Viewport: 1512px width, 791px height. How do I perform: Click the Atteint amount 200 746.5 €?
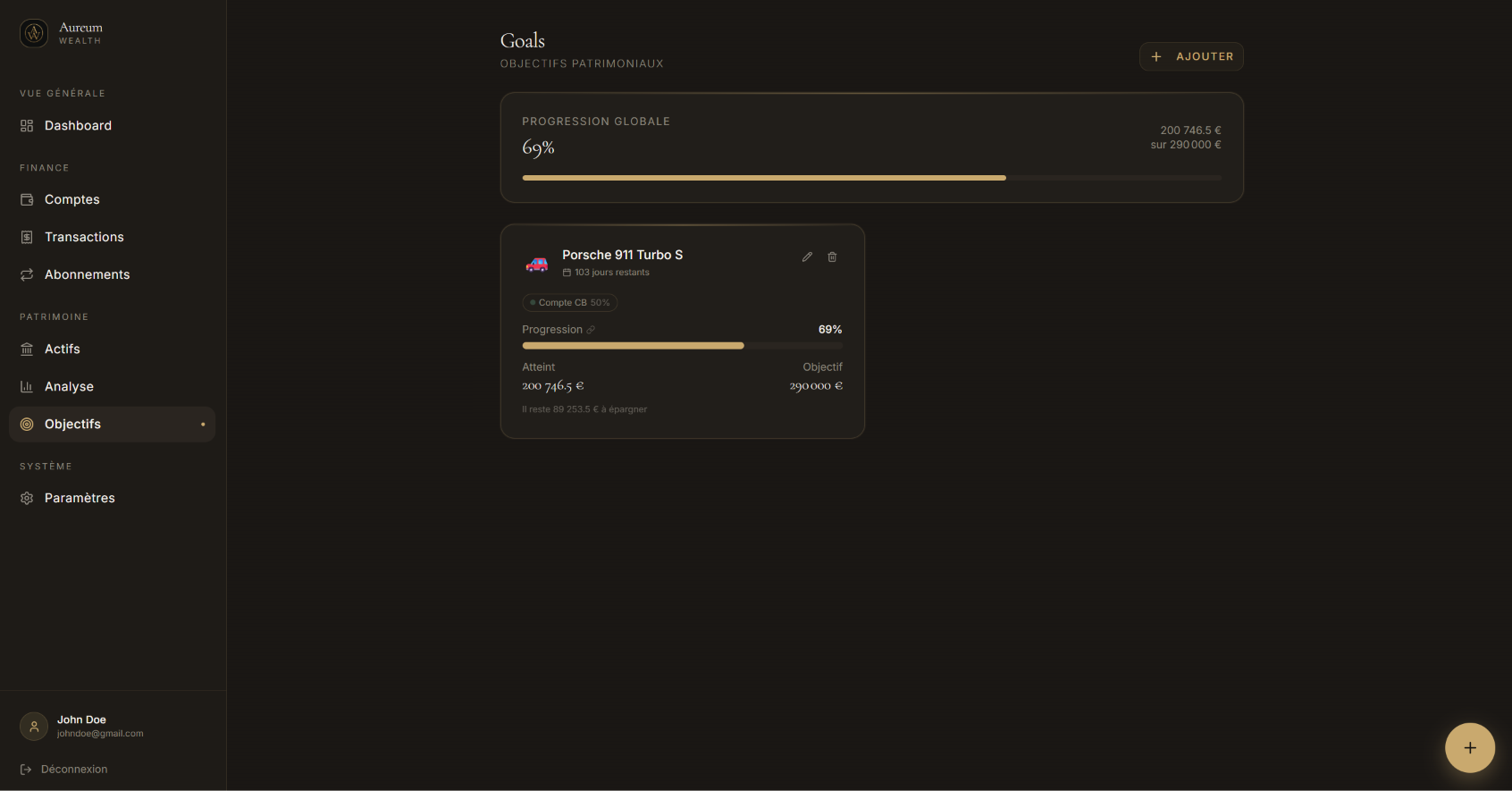(x=553, y=386)
